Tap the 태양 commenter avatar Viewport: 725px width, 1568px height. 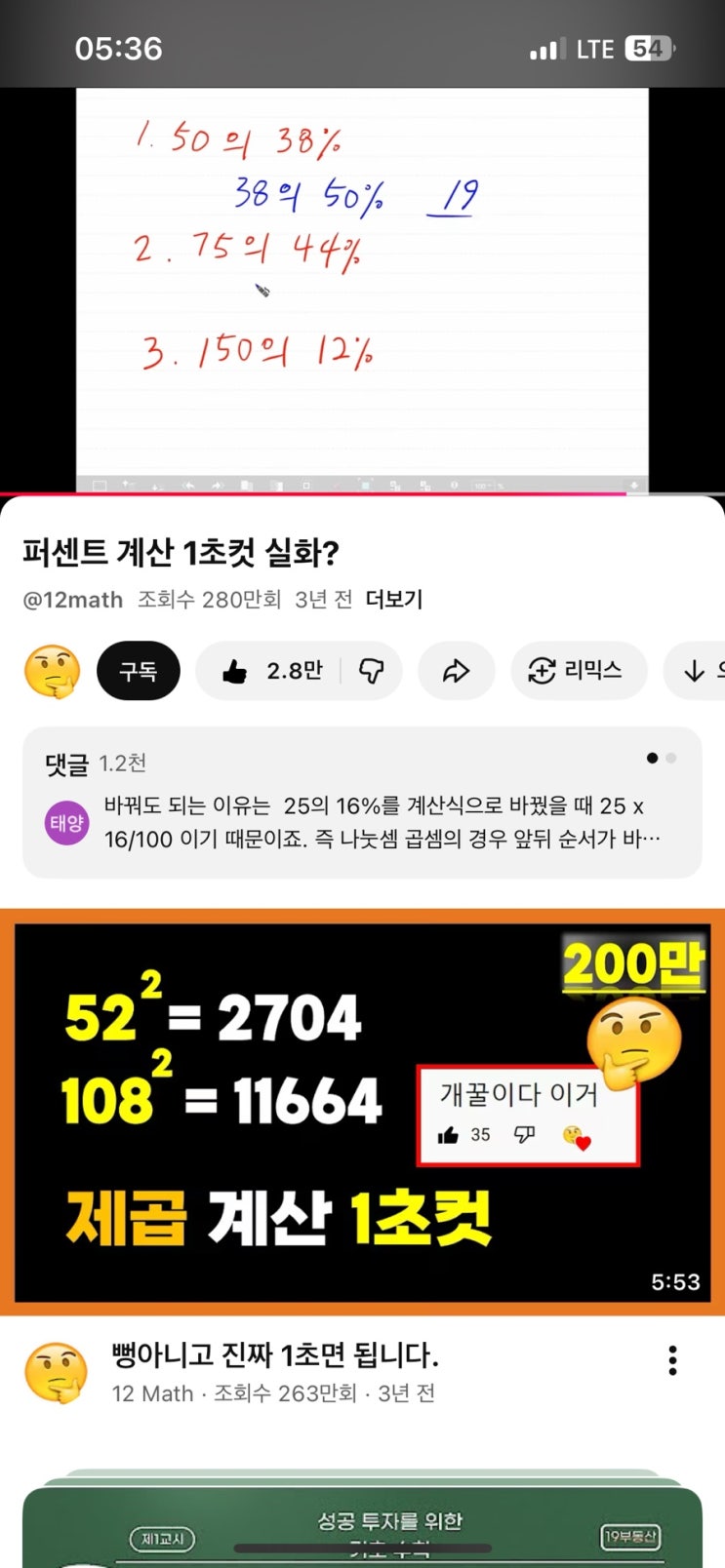click(67, 822)
